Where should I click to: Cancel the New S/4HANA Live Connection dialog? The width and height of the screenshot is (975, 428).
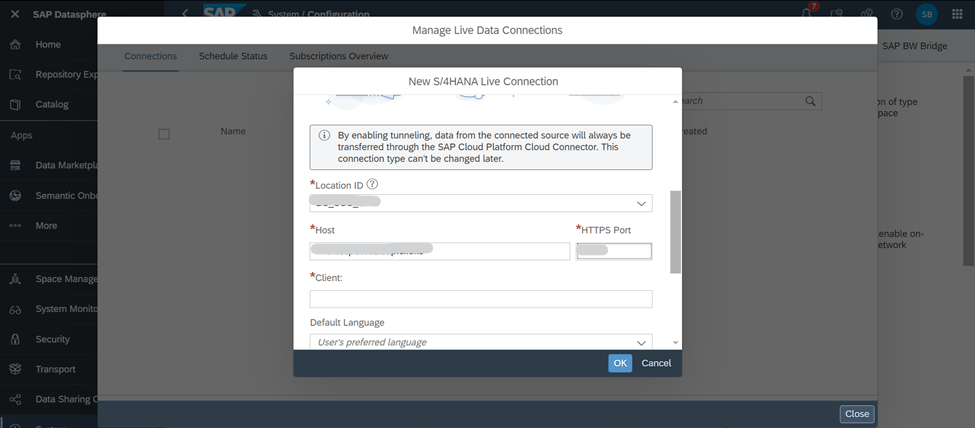tap(656, 363)
